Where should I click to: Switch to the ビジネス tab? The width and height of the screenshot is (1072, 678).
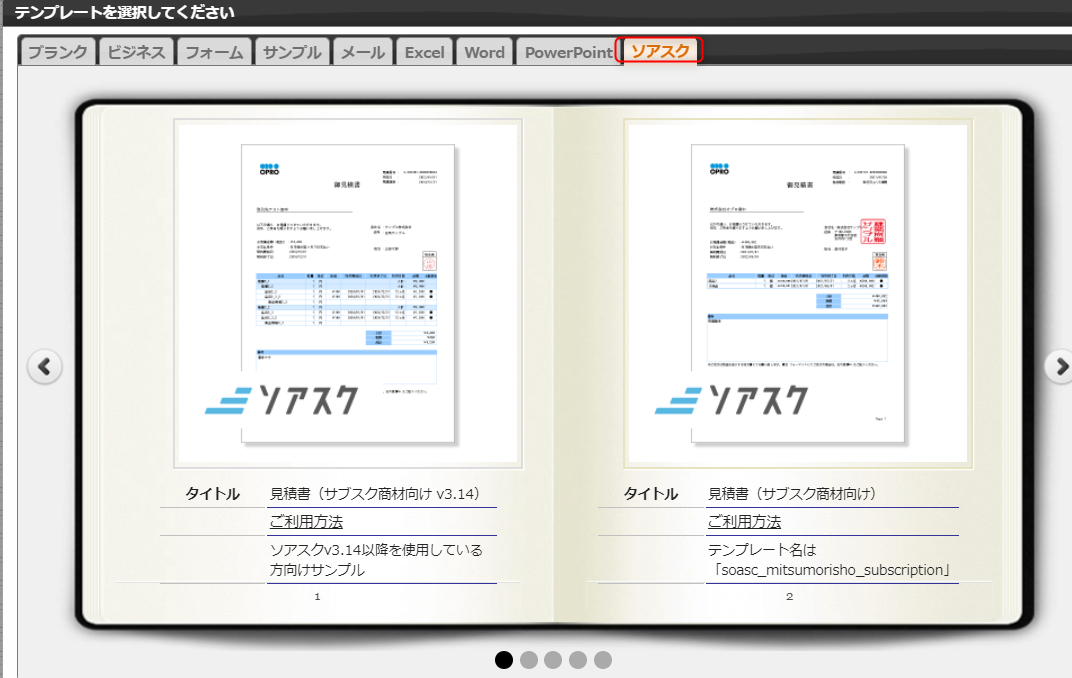pos(137,52)
